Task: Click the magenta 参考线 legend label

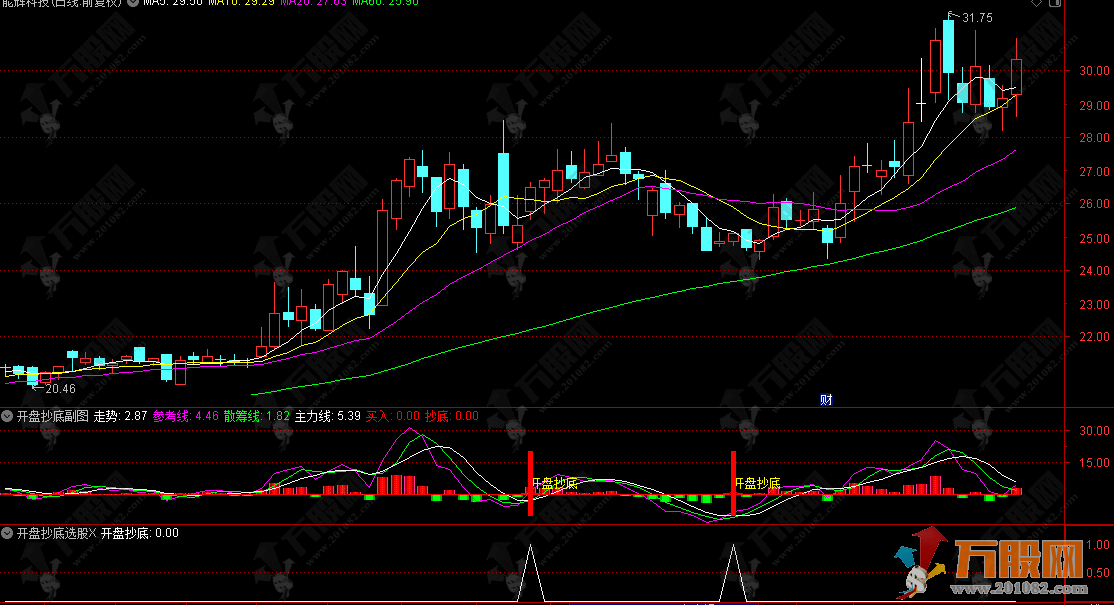Action: [185, 415]
